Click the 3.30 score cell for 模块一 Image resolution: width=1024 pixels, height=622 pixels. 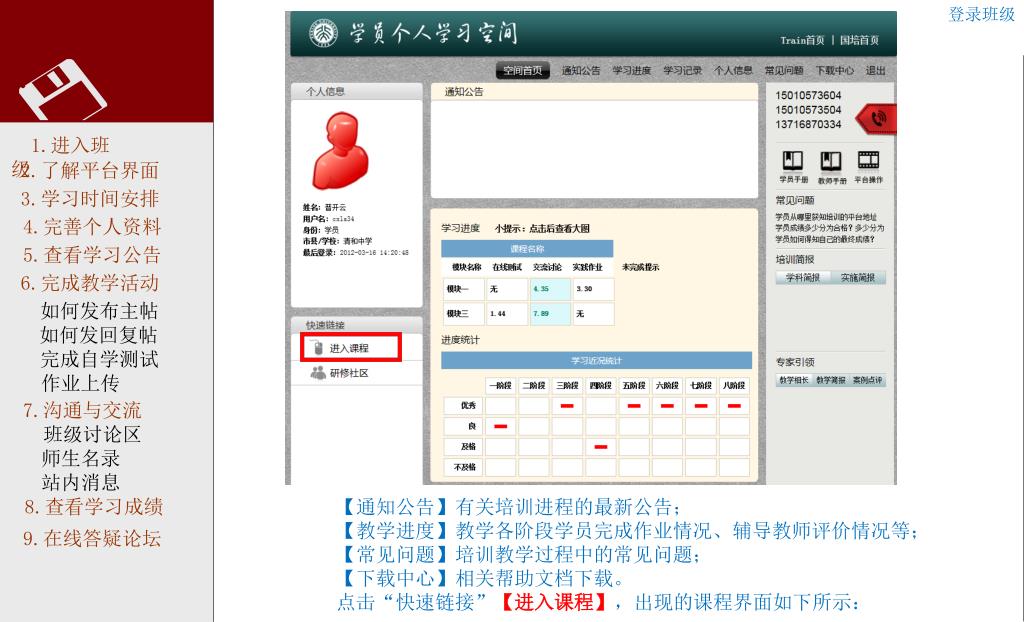tap(593, 289)
